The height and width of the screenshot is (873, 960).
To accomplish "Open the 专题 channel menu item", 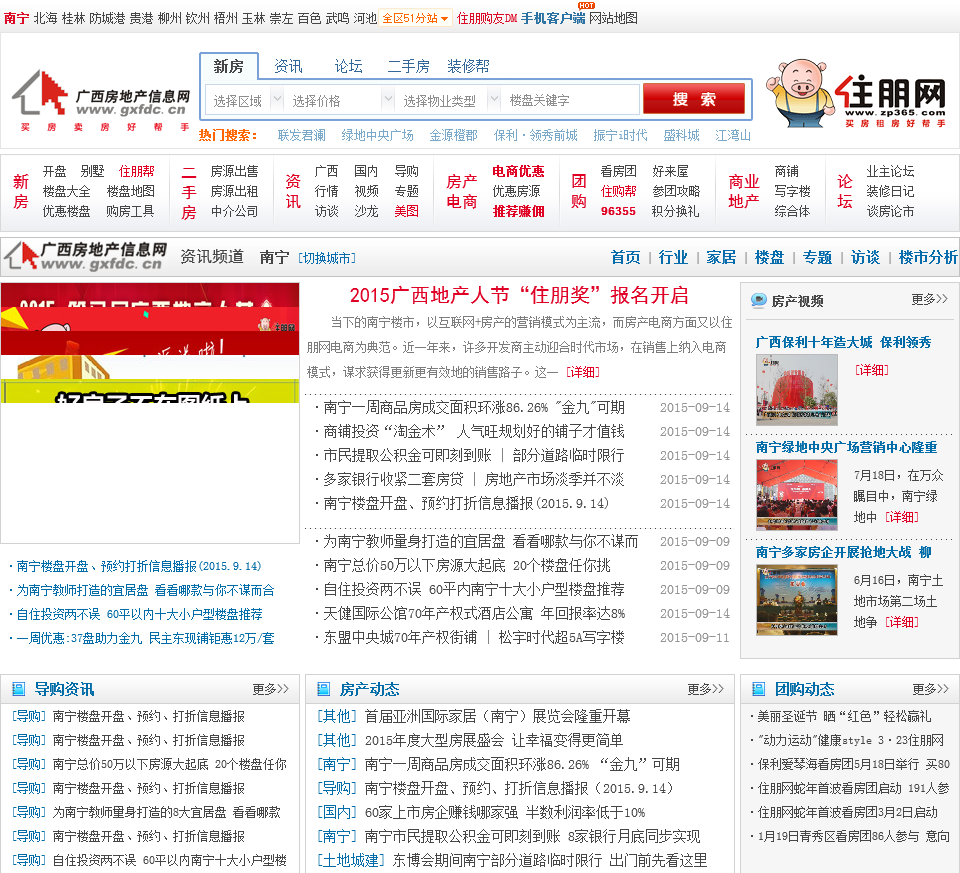I will pos(817,257).
